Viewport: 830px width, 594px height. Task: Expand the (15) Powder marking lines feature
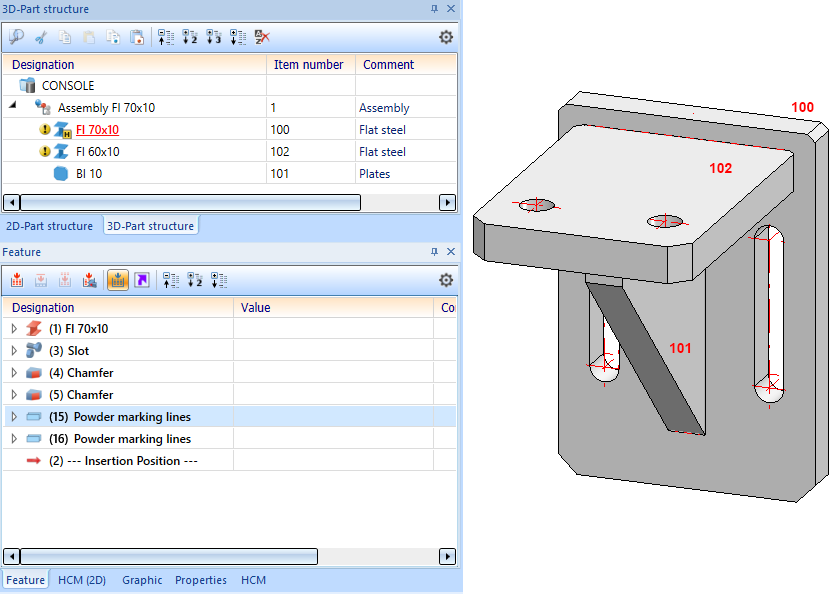[x=13, y=417]
